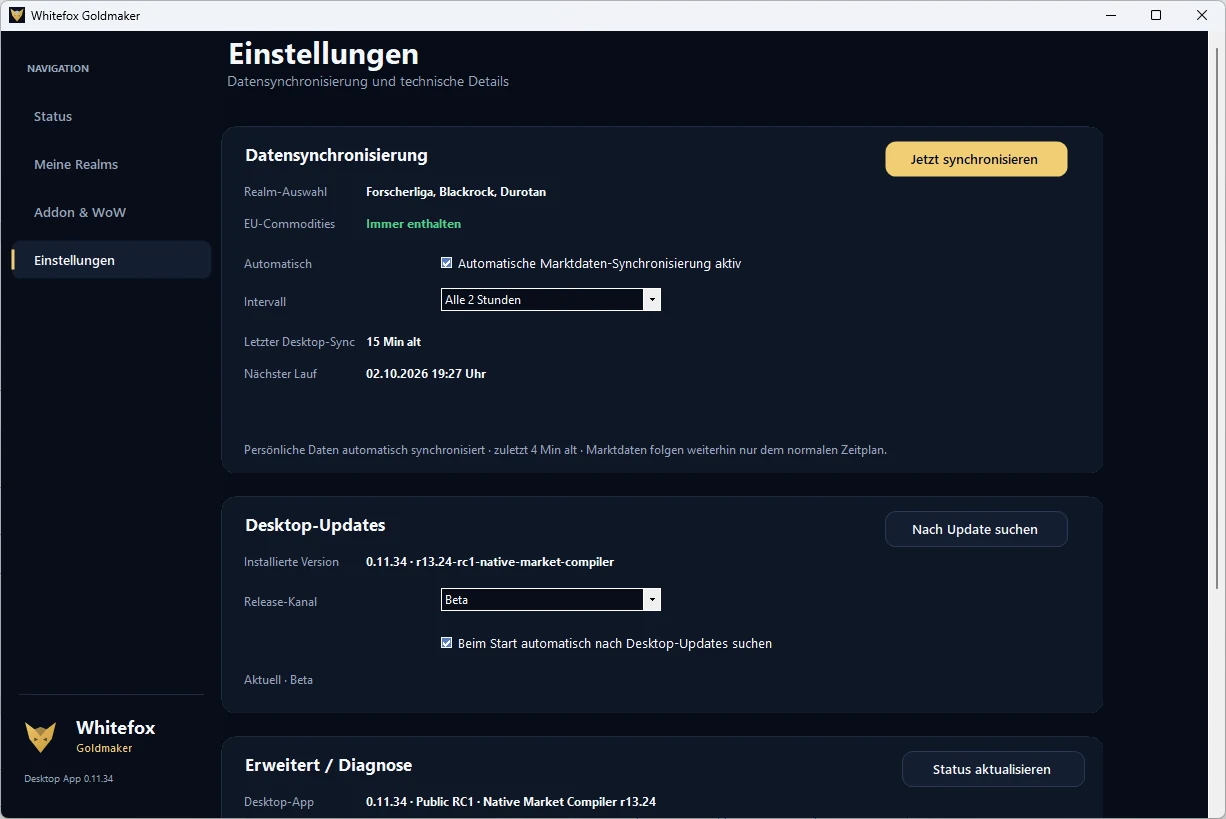Screen dimensions: 1226x819
Task: Click installed version 0.11.34 · r13.24-rc1-native-market-compiler
Action: [x=490, y=562]
